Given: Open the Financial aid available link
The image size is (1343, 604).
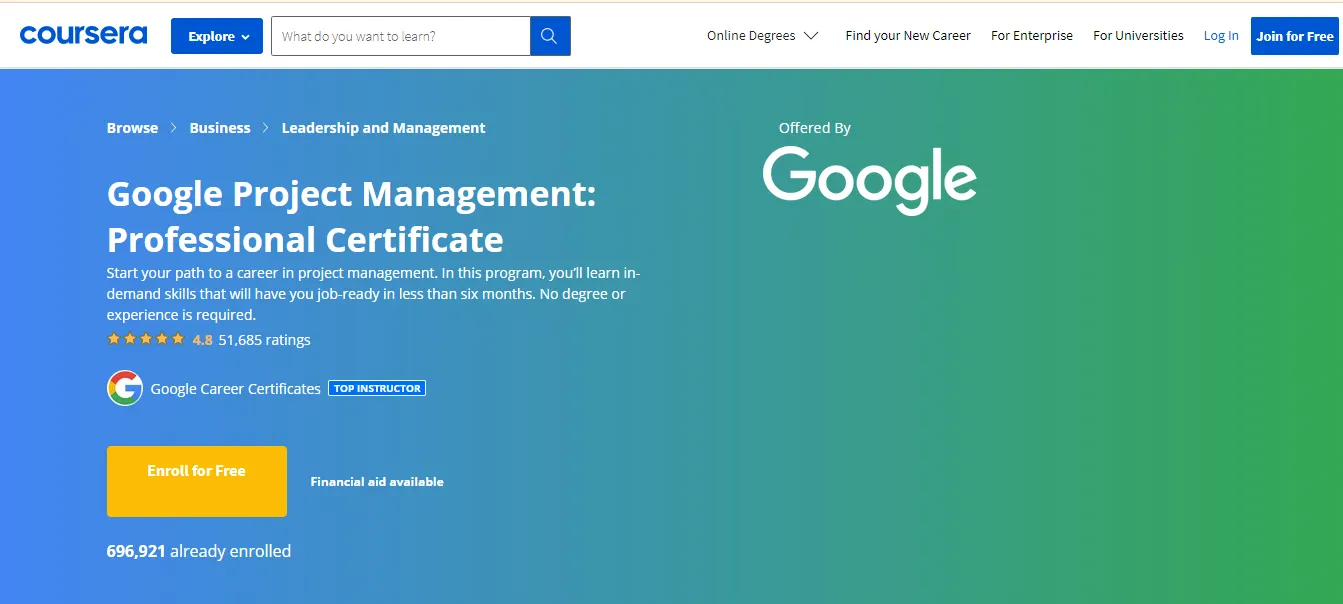Looking at the screenshot, I should [x=376, y=481].
